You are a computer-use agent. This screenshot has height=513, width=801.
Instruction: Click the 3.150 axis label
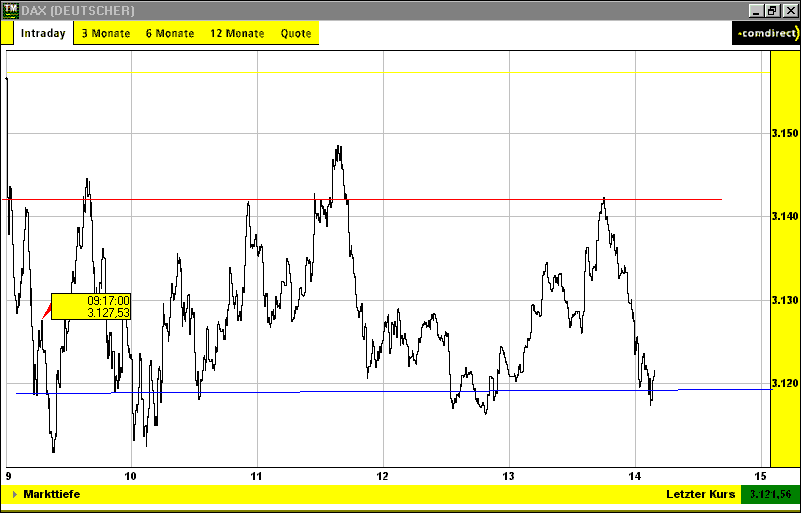click(x=784, y=134)
